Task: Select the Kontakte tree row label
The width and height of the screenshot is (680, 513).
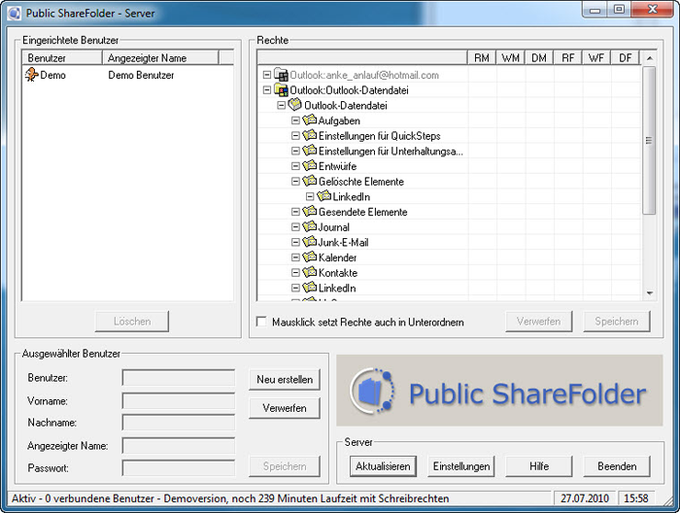Action: pyautogui.click(x=338, y=273)
